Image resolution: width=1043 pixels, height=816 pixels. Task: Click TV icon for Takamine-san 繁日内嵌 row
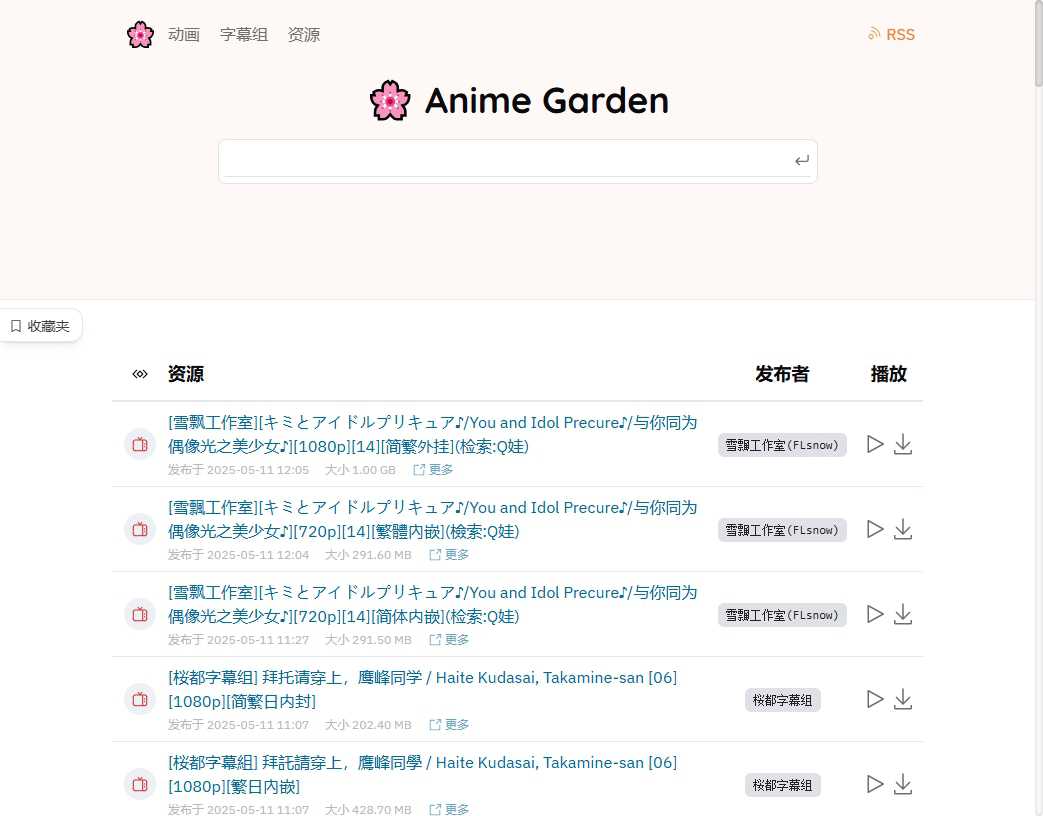tap(140, 785)
